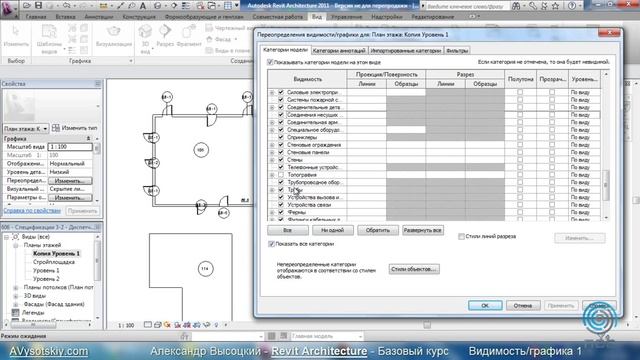Click the Разрез (Section) tool icon

(165, 31)
